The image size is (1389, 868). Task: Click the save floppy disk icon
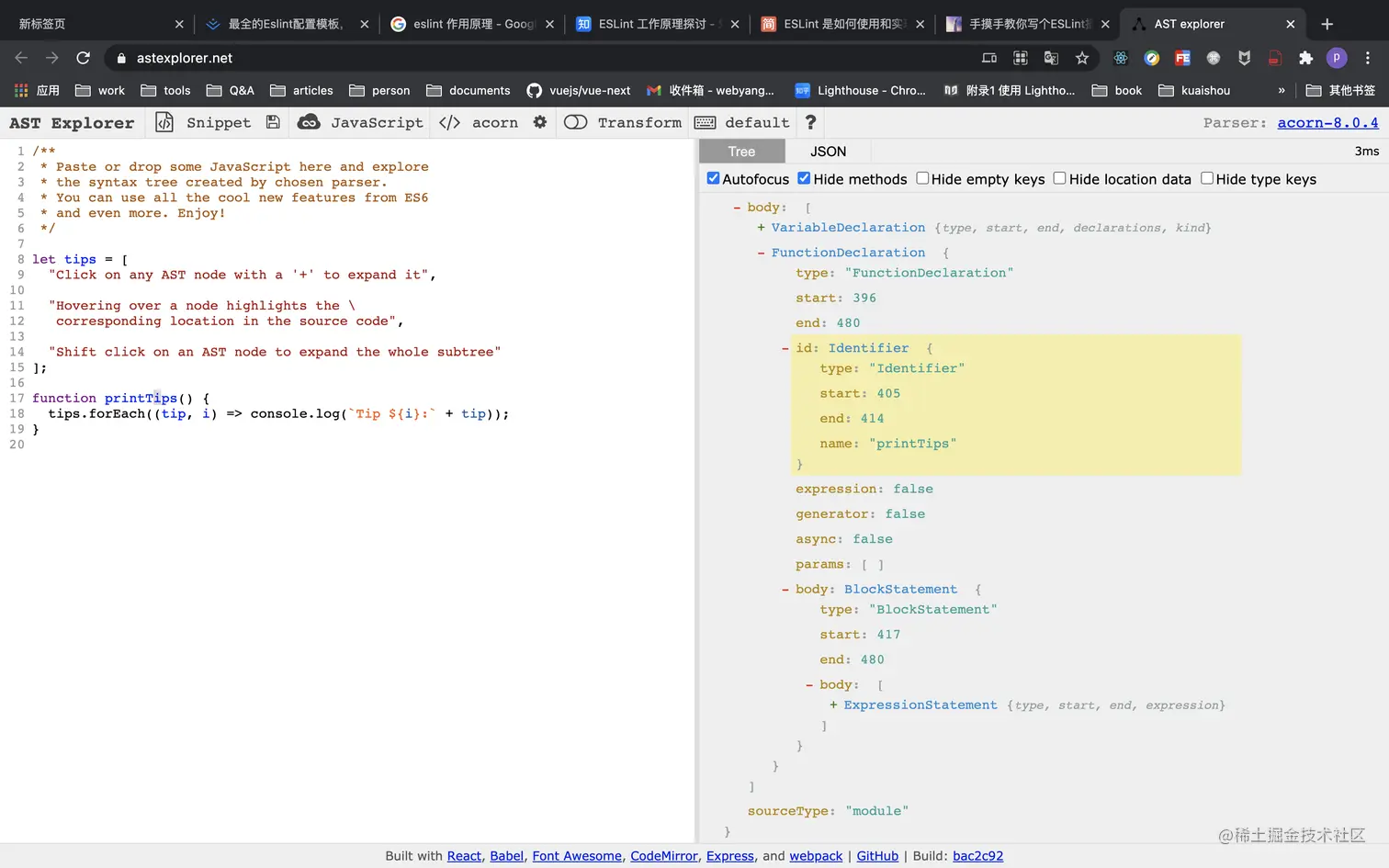[x=273, y=122]
